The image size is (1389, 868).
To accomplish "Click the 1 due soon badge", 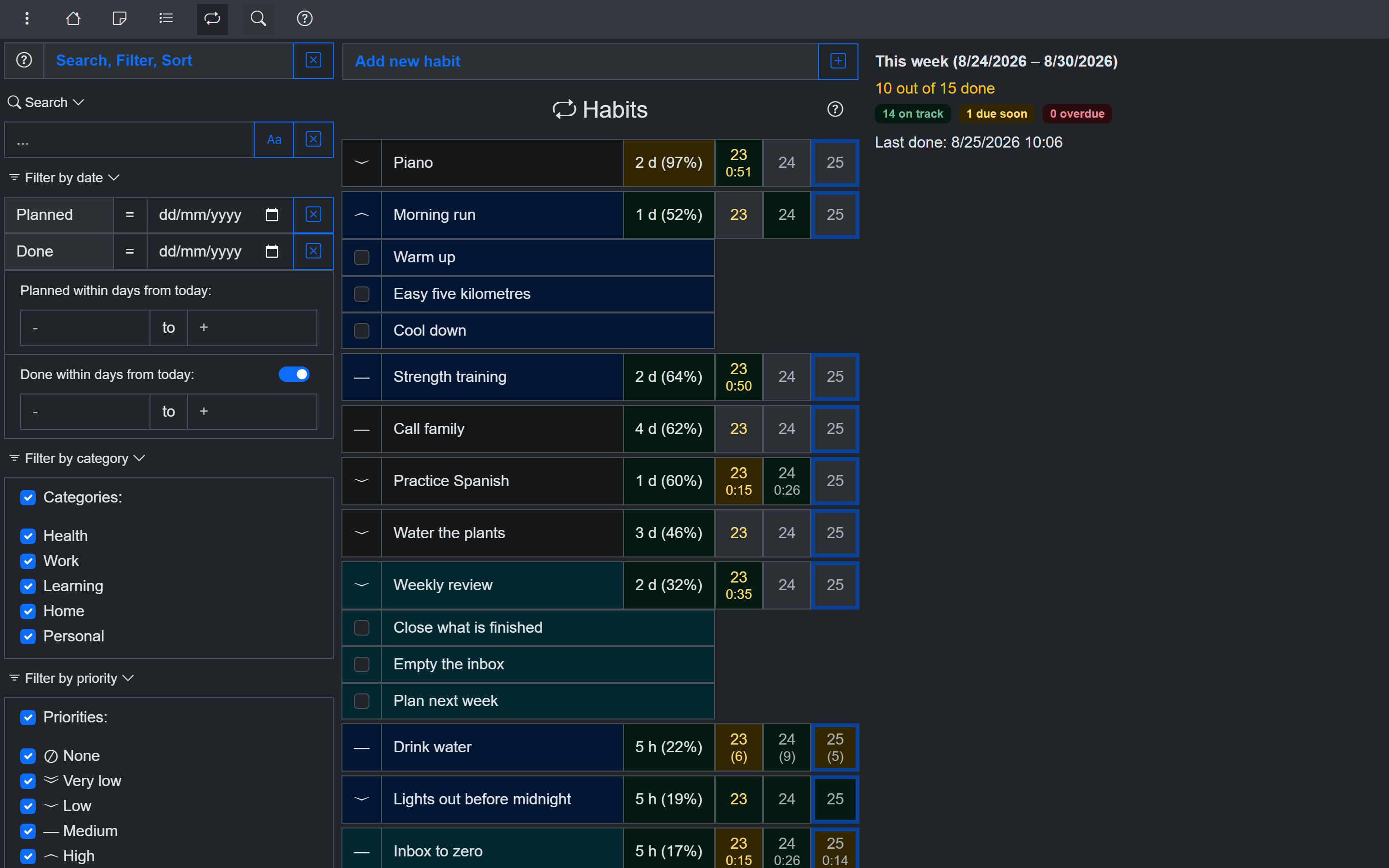I will (996, 114).
